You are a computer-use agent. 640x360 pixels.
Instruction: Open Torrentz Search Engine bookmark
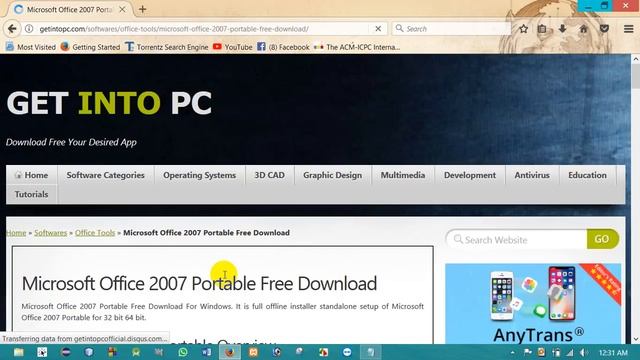coord(167,47)
